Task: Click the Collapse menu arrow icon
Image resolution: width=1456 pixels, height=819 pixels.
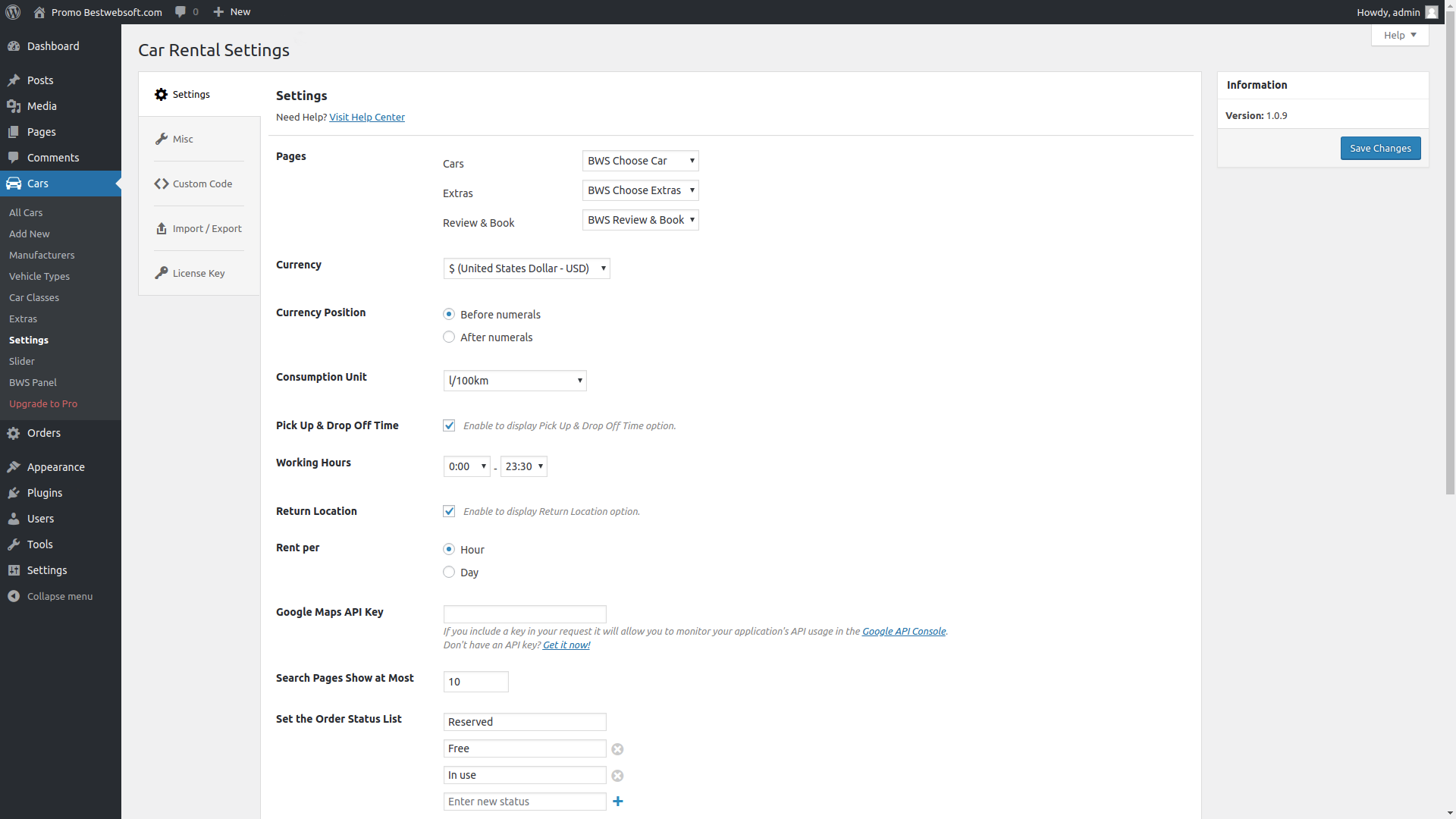Action: (x=14, y=596)
